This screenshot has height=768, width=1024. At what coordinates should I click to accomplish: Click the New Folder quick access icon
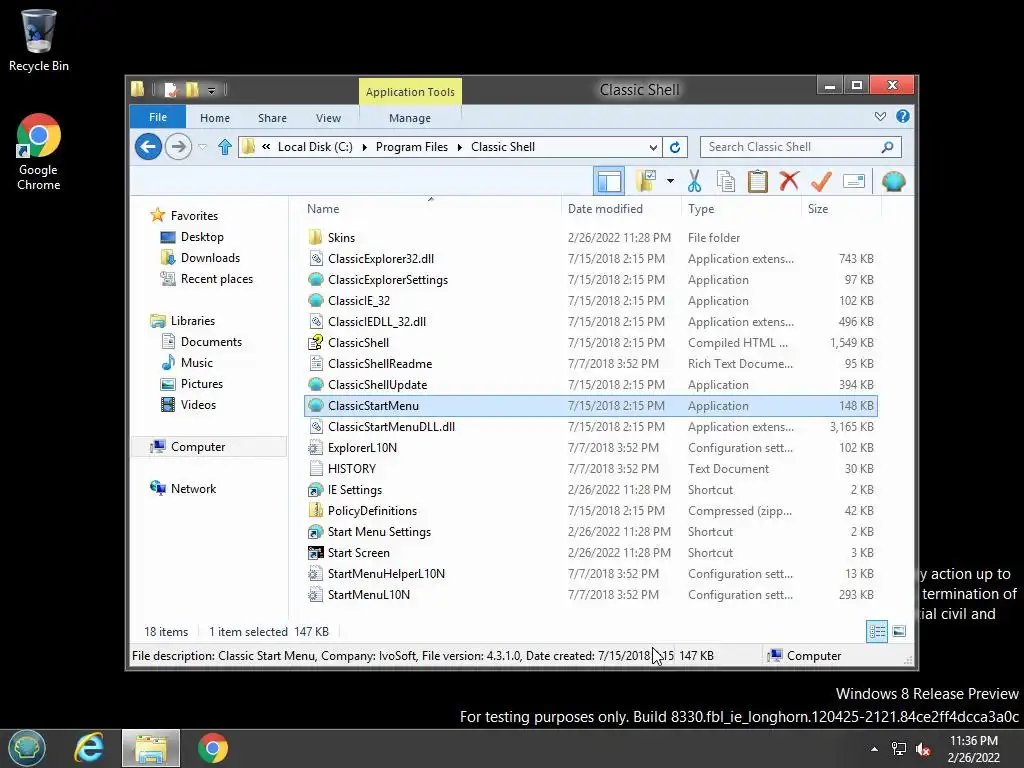point(192,89)
